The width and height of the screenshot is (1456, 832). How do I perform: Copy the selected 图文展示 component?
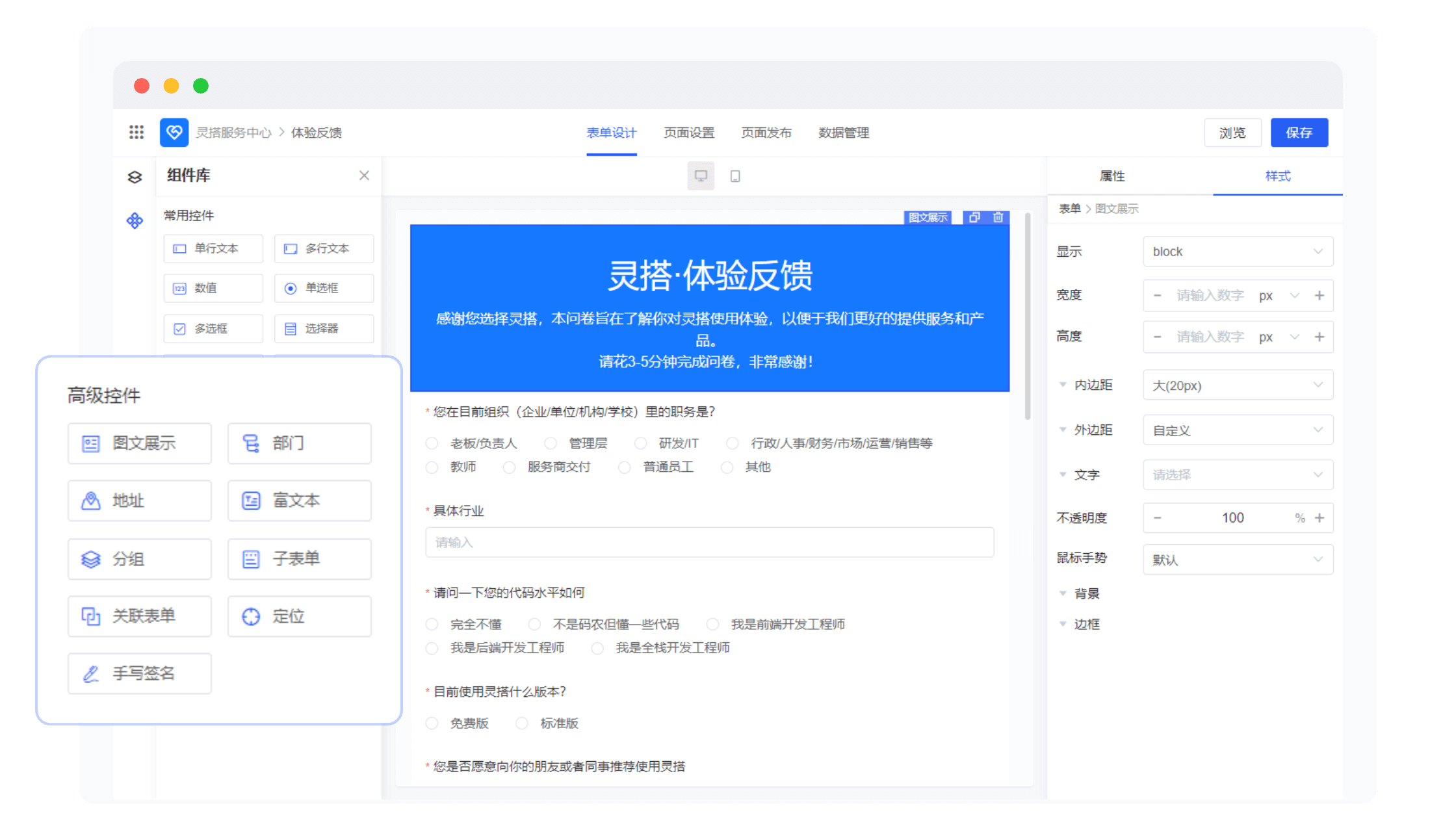(x=974, y=217)
